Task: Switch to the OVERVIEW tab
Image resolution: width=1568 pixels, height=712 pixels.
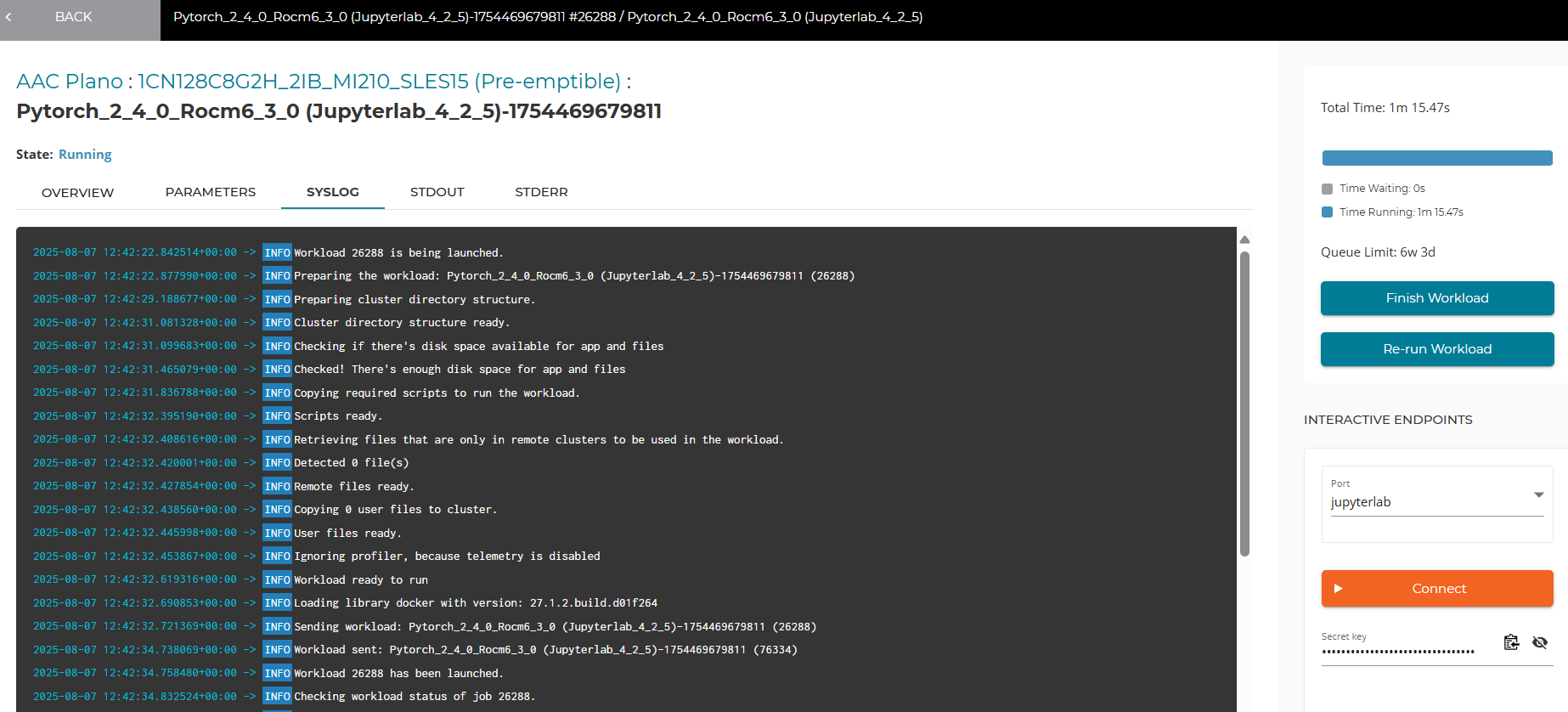Action: 77,192
